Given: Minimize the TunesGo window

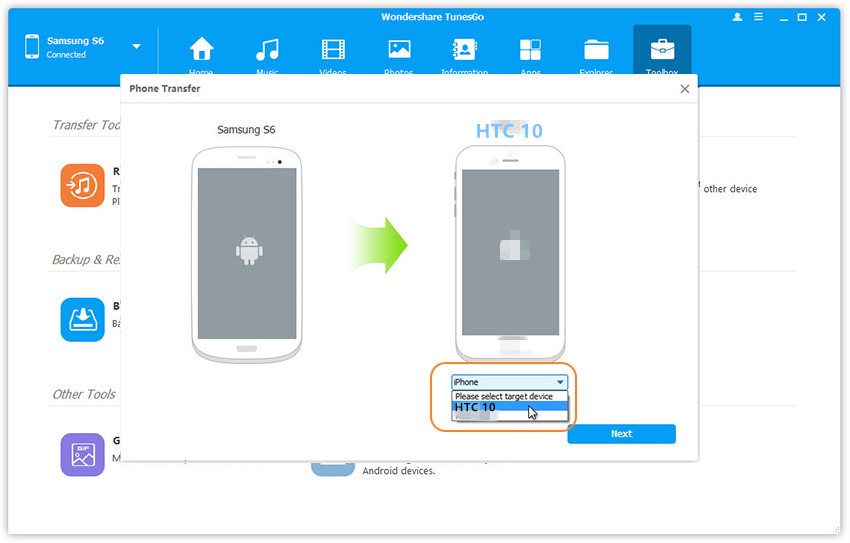Looking at the screenshot, I should [783, 18].
